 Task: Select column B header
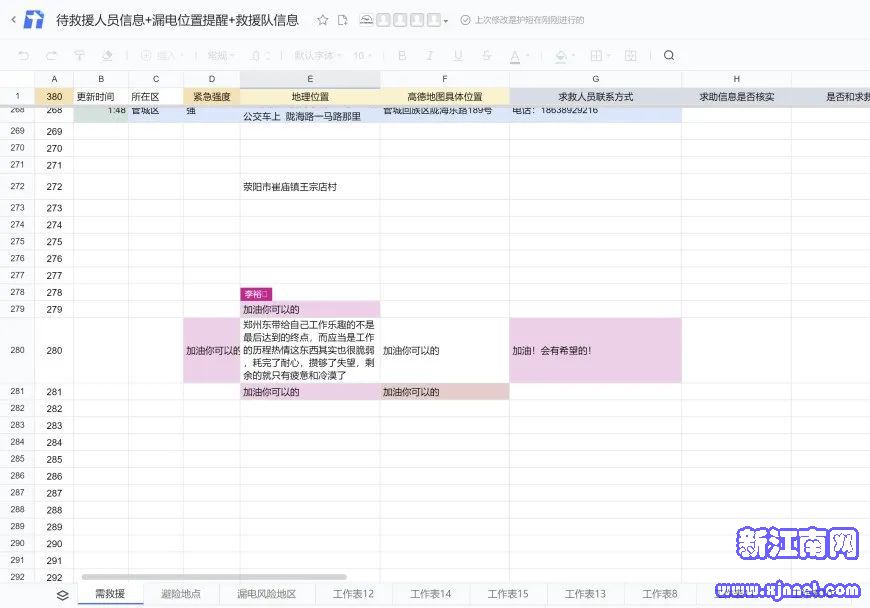click(101, 79)
